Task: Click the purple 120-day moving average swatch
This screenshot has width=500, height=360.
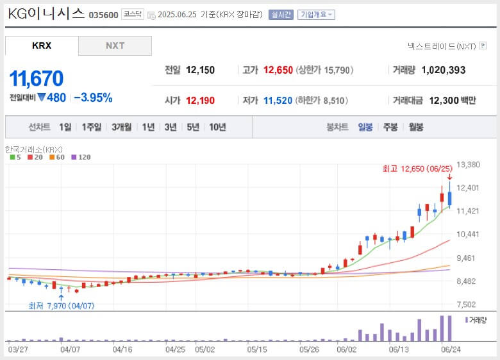Action: (x=74, y=157)
